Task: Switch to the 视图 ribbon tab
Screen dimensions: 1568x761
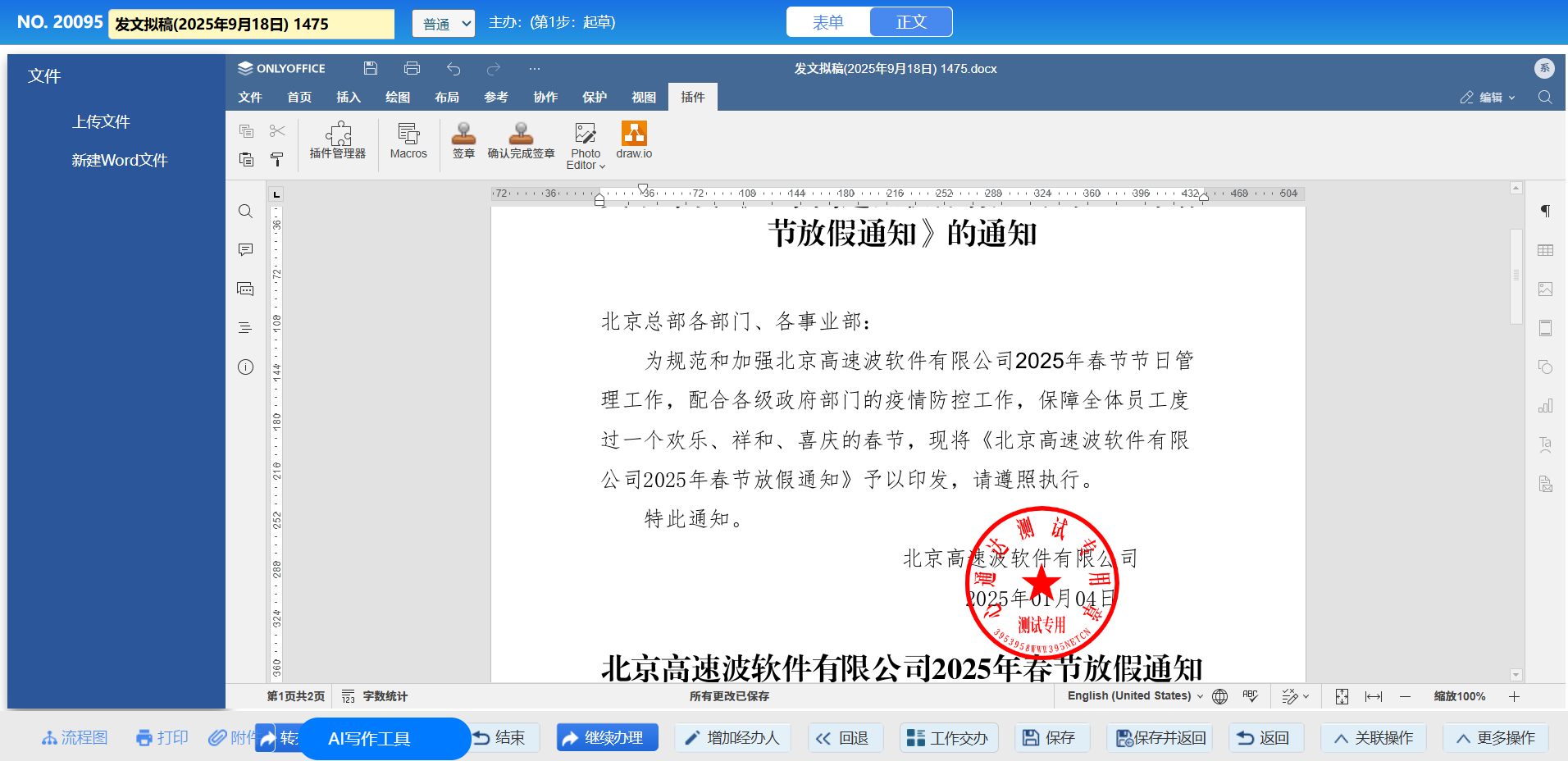Action: point(643,97)
